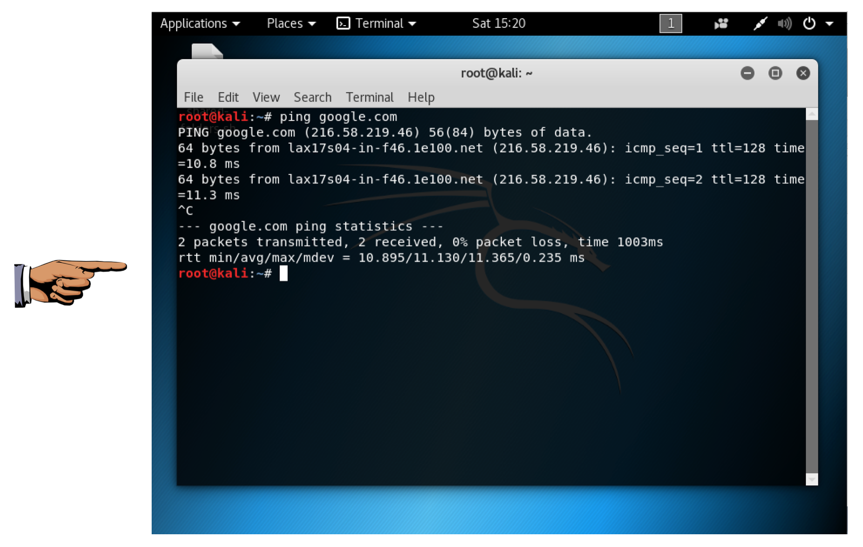The image size is (863, 547).
Task: Click the icmp_seq=2 ttl=128 reply line
Action: coord(491,179)
